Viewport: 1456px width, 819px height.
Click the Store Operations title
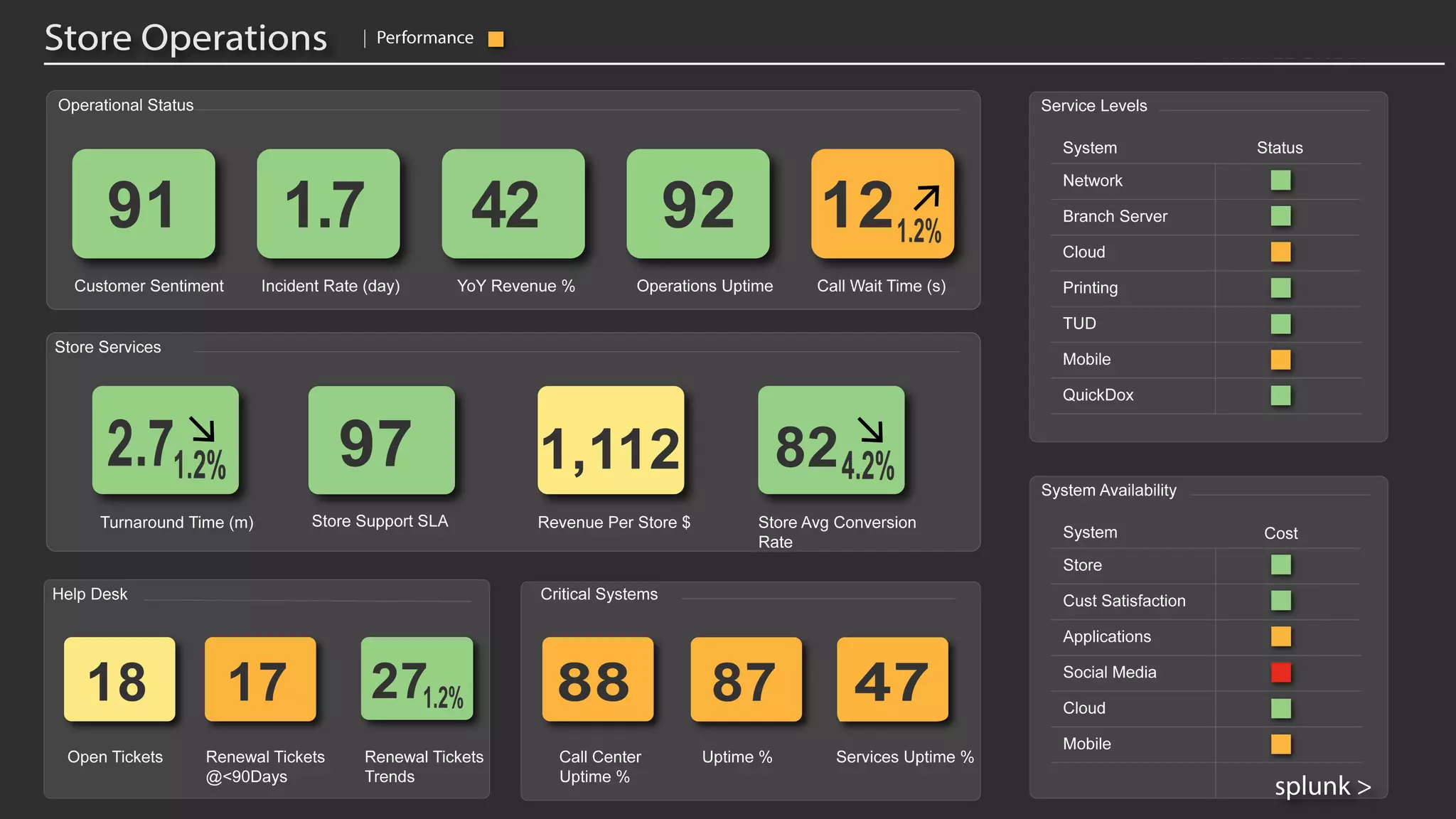[x=186, y=38]
